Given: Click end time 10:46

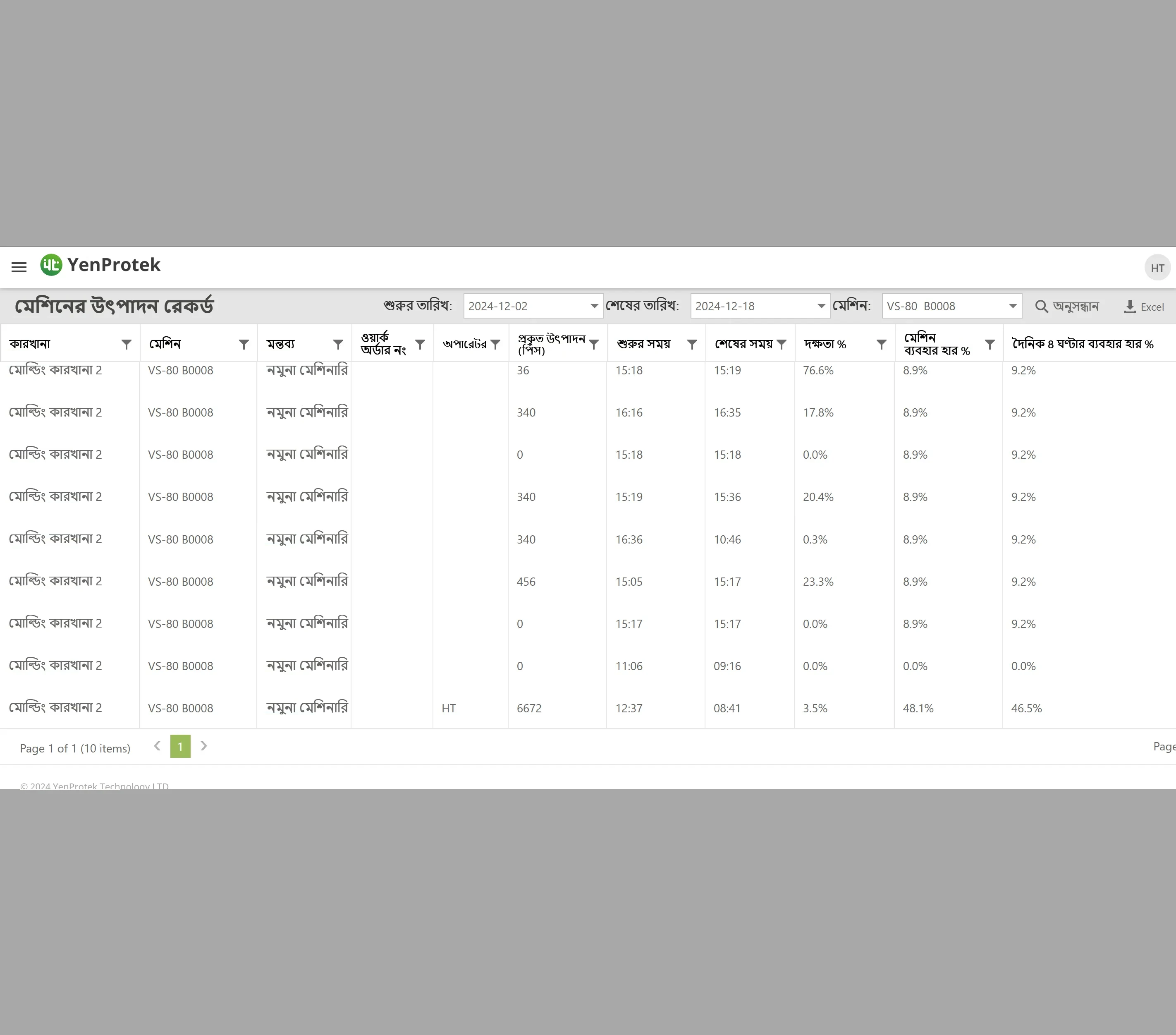Looking at the screenshot, I should coord(727,540).
